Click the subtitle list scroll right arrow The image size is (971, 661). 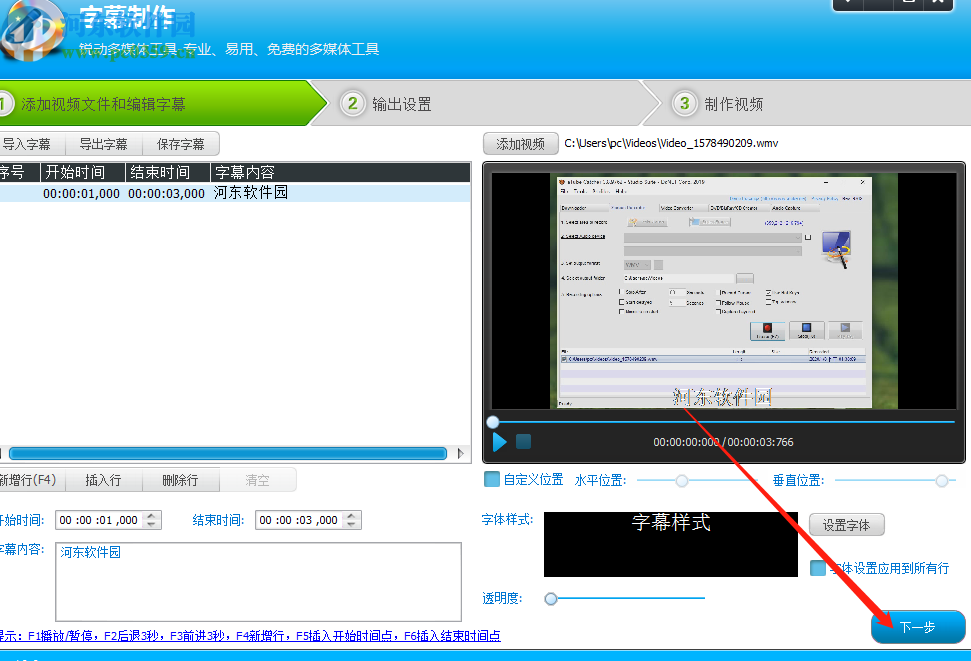(461, 453)
